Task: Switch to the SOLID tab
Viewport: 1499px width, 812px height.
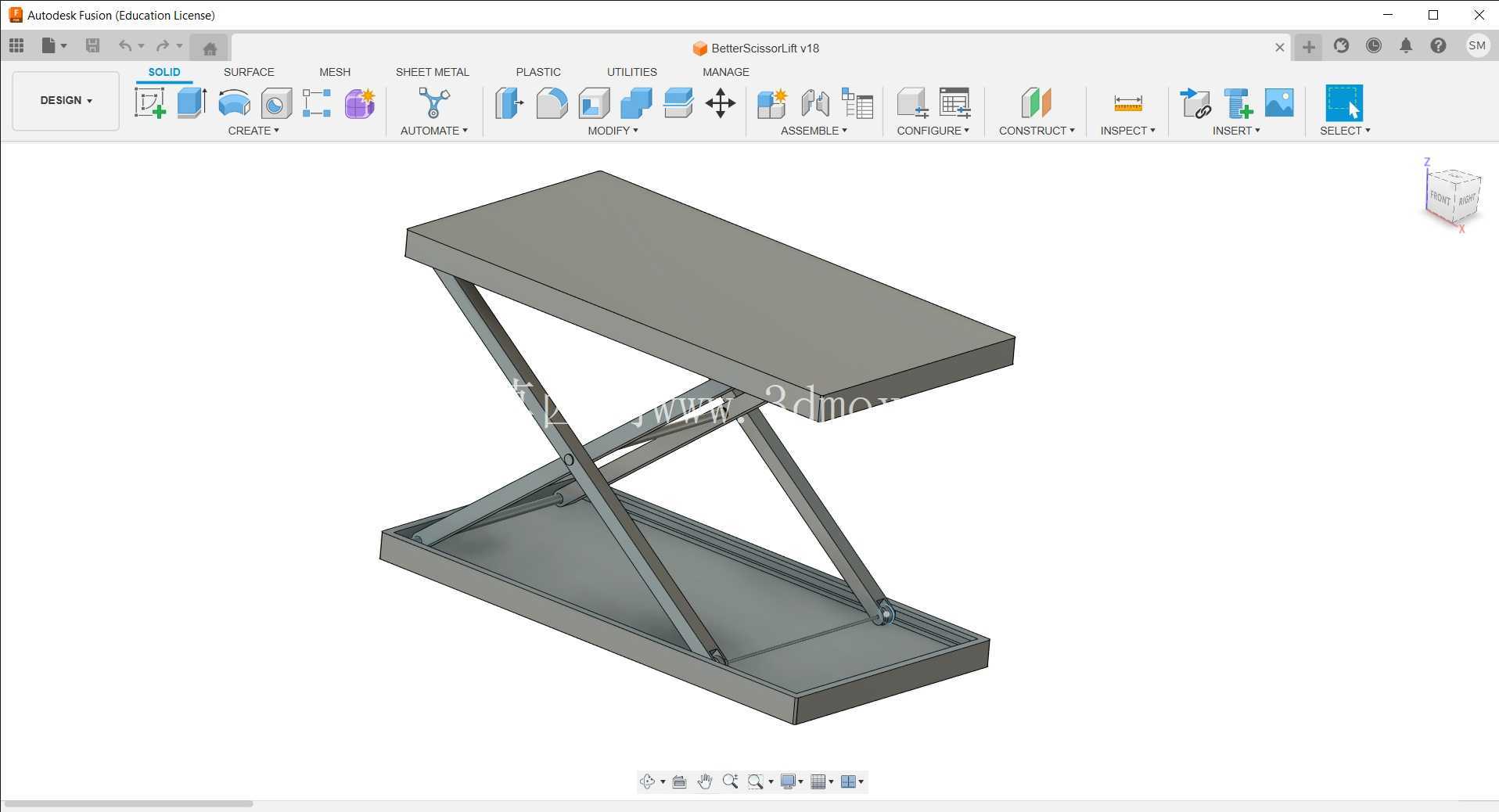Action: (164, 72)
